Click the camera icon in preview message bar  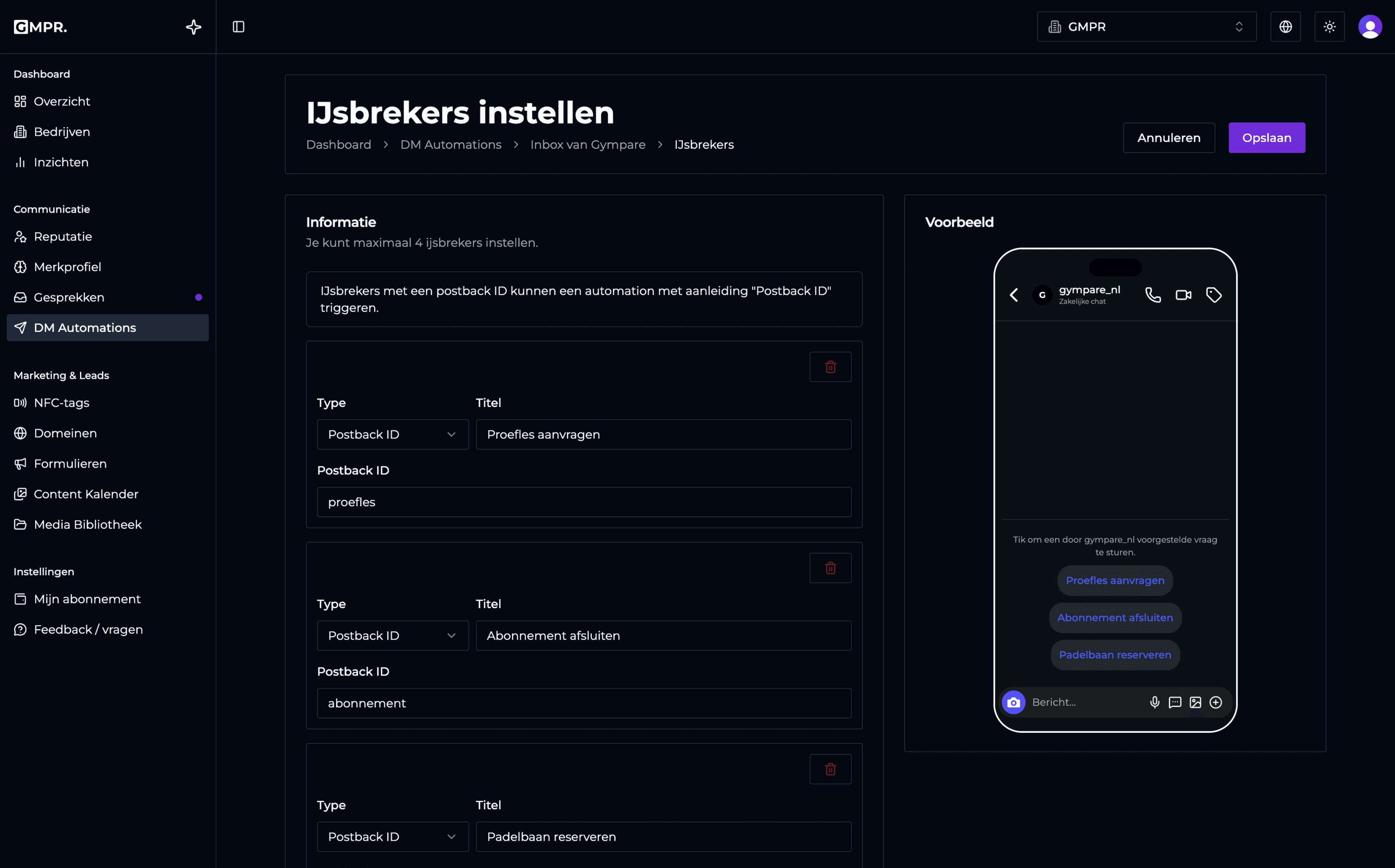[x=1013, y=703]
